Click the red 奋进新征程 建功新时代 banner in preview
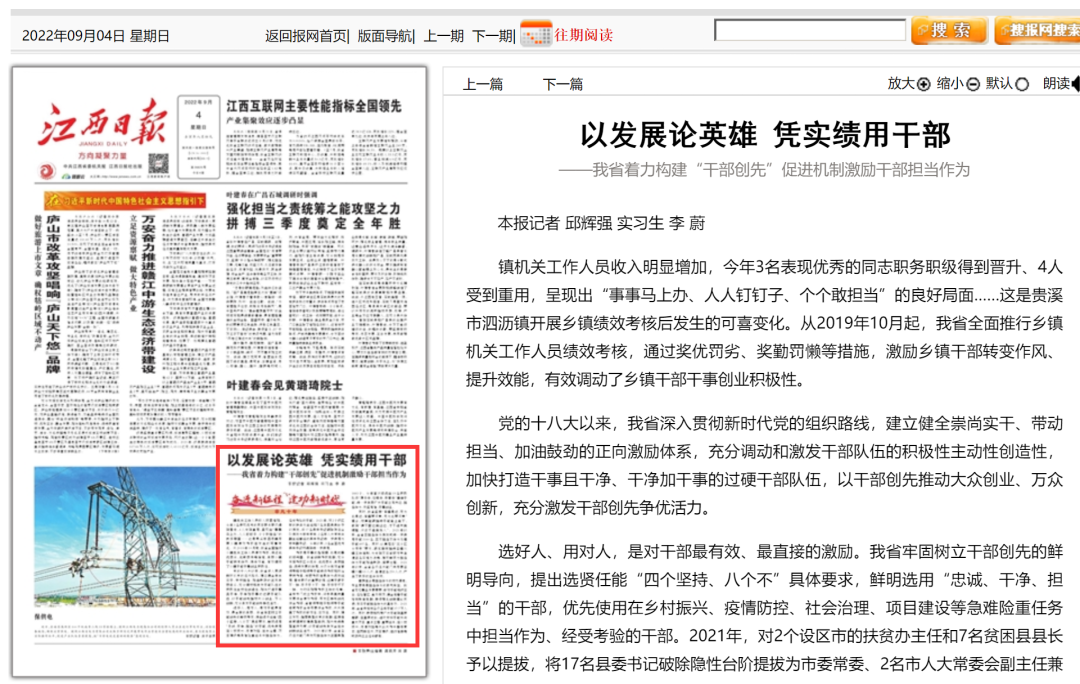The width and height of the screenshot is (1080, 684). (287, 501)
